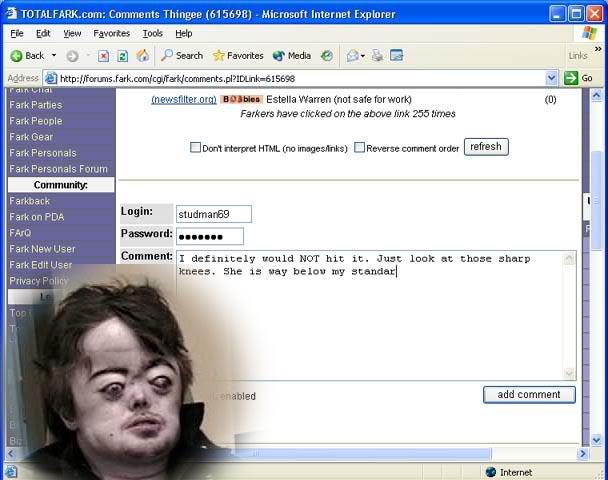Click the status bar page icon

click(x=11, y=471)
